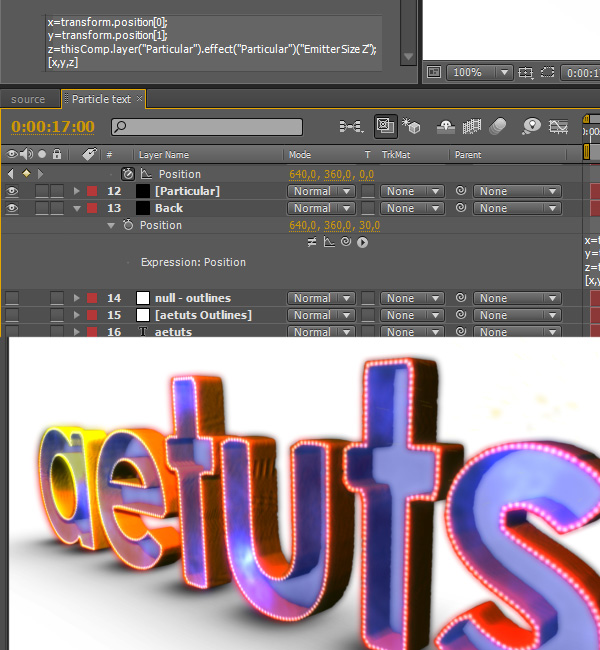
Task: Click the Position stopwatch in keyframe row
Action: coord(128,174)
